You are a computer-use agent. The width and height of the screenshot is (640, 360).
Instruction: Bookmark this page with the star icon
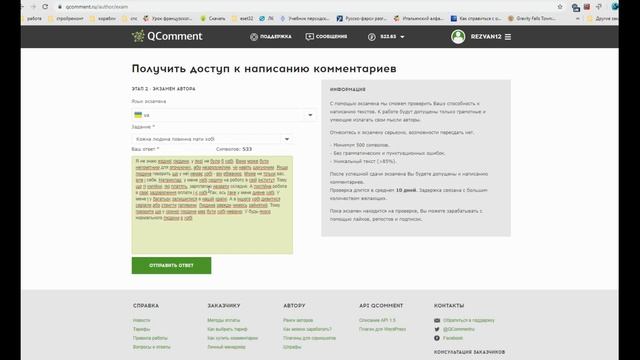560,7
